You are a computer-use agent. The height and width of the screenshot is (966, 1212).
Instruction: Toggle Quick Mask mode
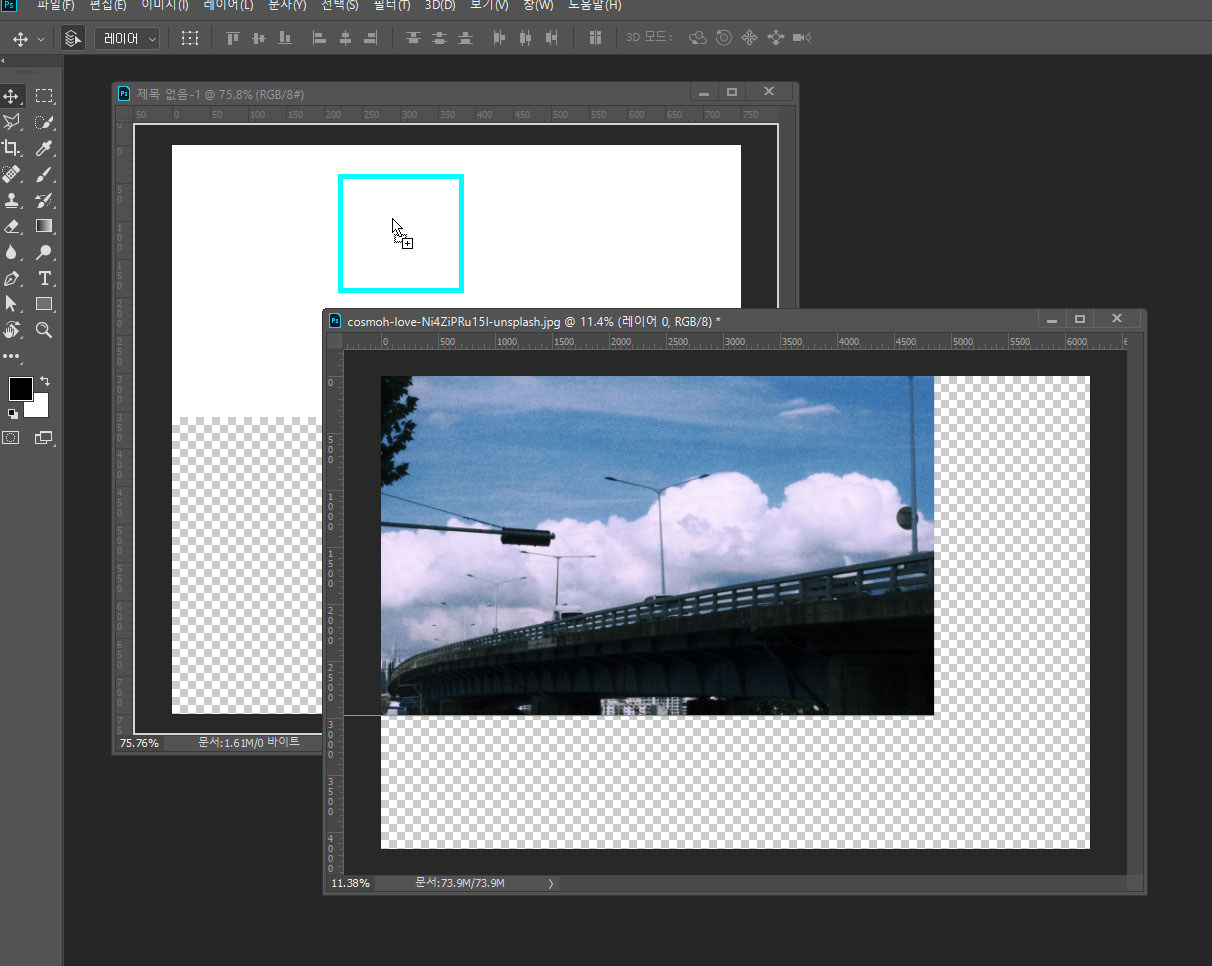pos(11,438)
